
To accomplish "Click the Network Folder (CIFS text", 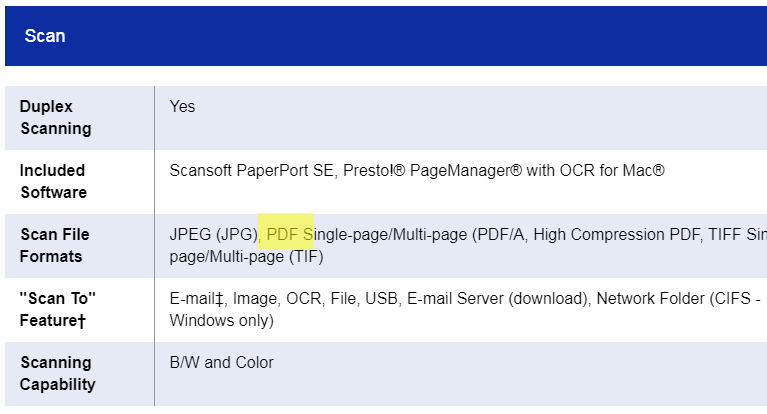I will pyautogui.click(x=674, y=299).
